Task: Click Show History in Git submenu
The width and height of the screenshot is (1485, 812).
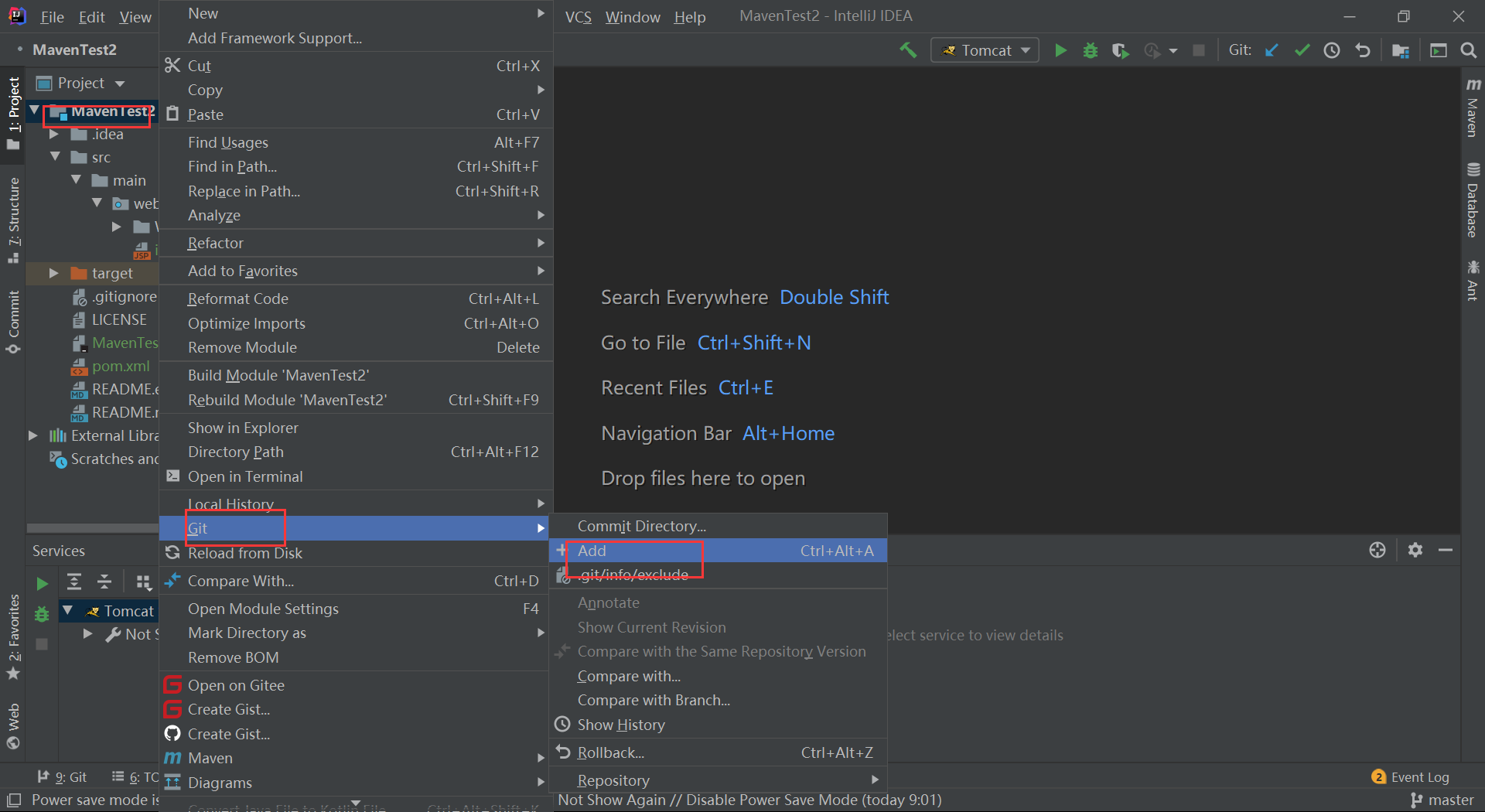Action: [718, 725]
